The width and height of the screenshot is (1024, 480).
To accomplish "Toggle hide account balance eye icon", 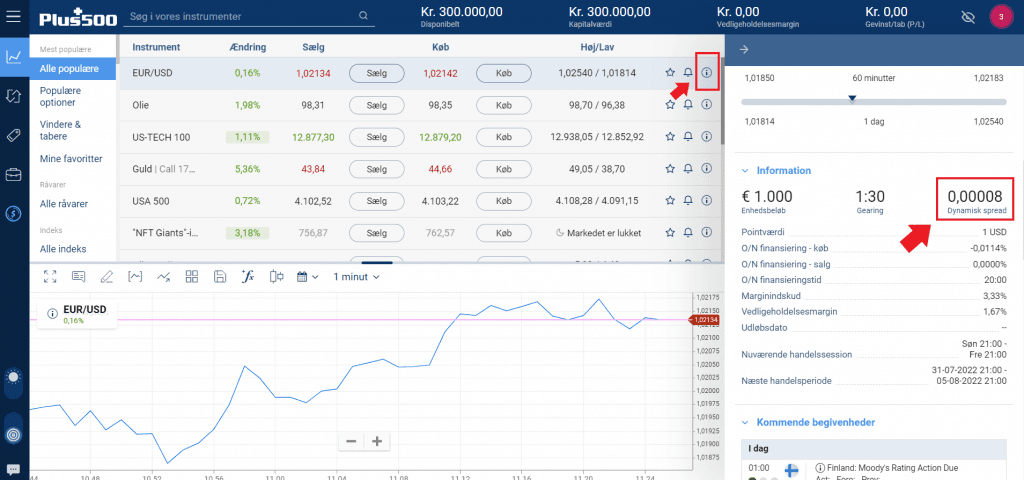I will pyautogui.click(x=965, y=17).
